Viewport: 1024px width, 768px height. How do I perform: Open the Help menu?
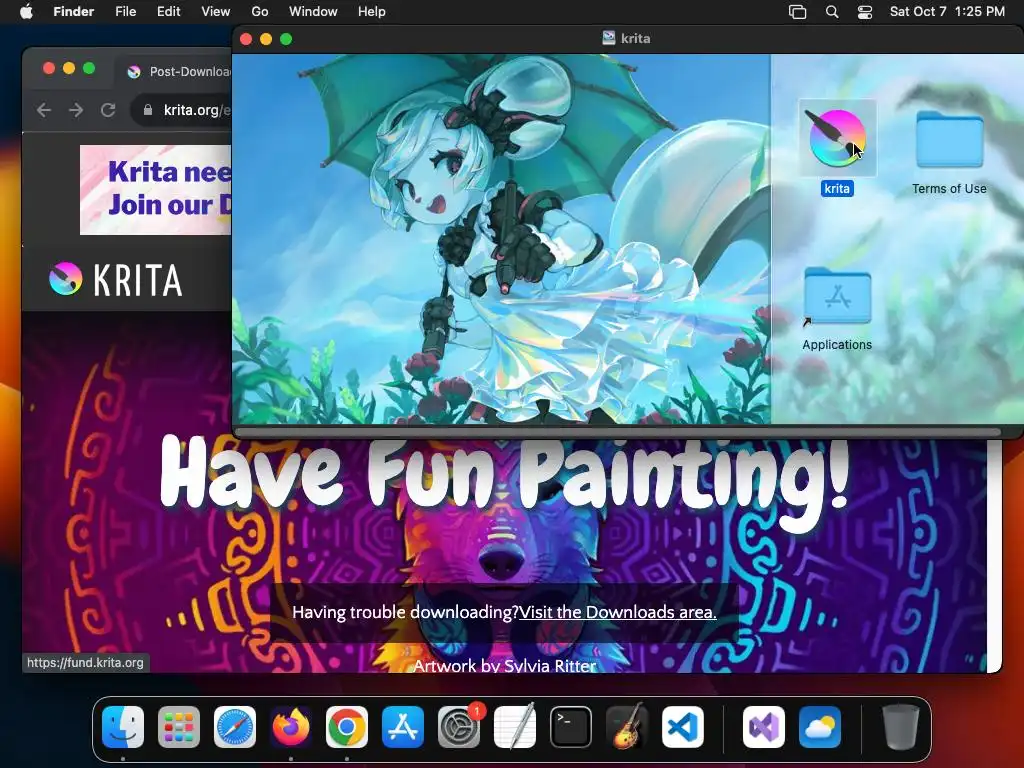point(372,12)
